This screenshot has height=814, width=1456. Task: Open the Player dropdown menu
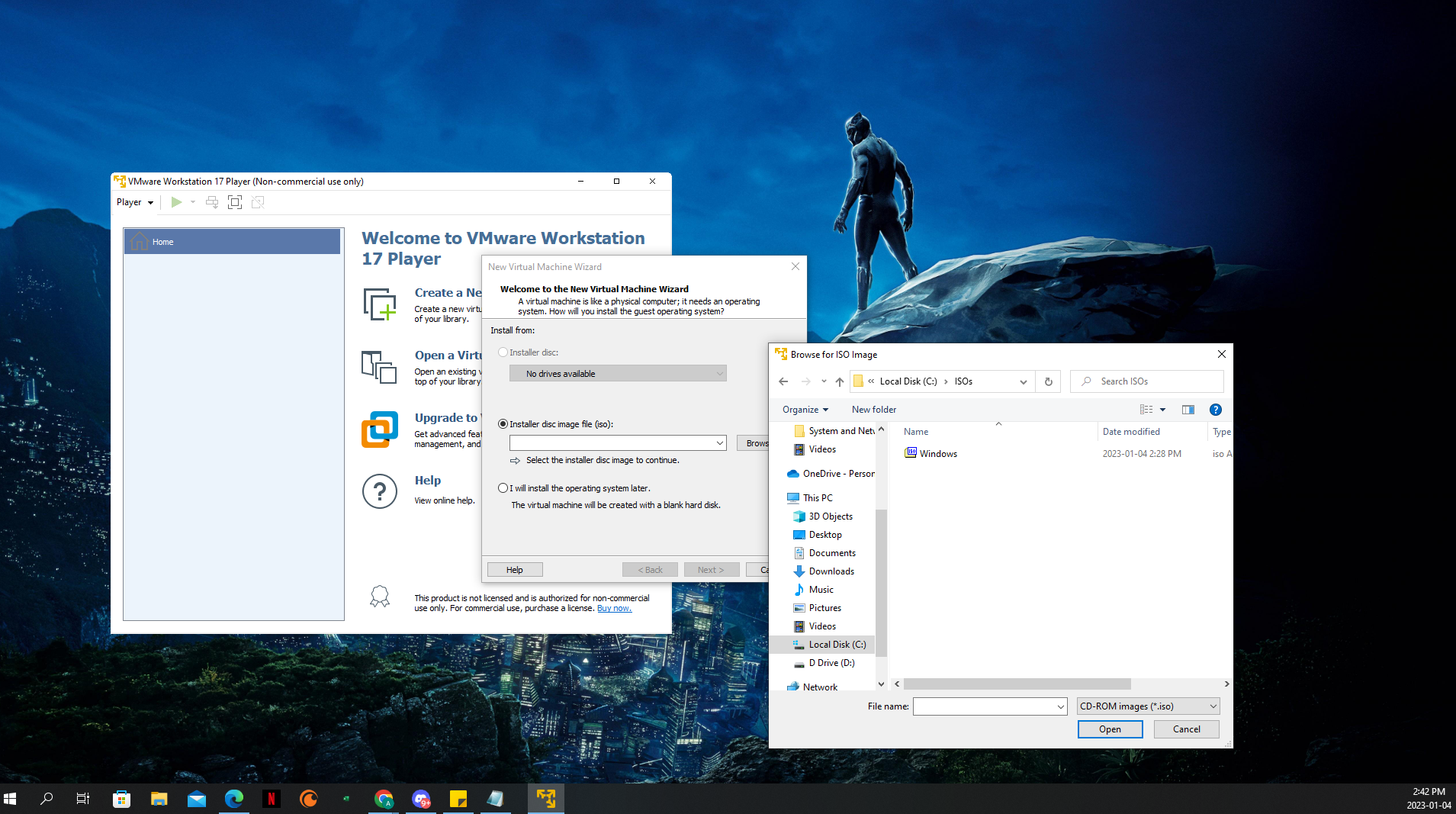coord(135,202)
